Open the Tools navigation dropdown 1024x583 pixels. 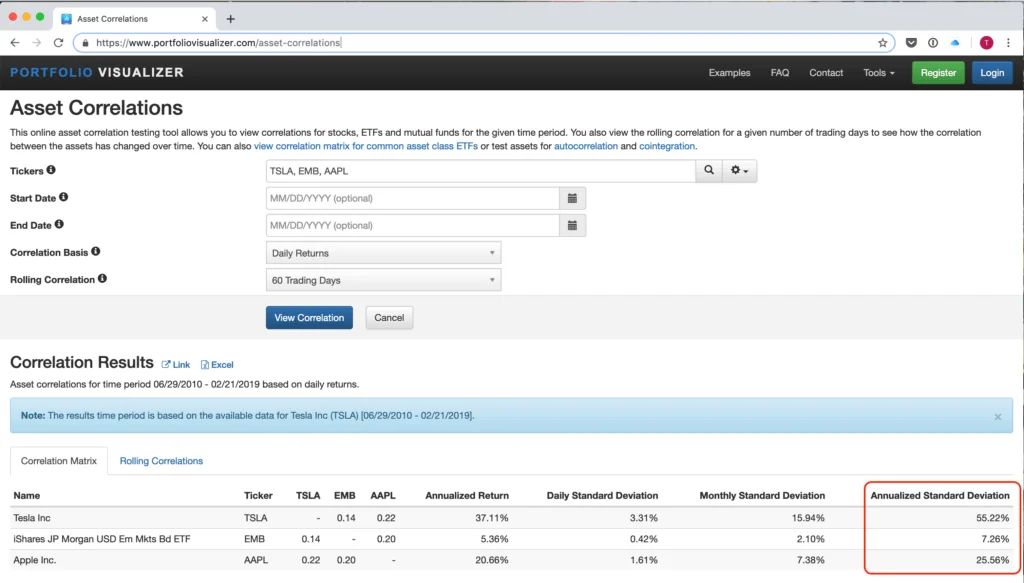[x=878, y=72]
